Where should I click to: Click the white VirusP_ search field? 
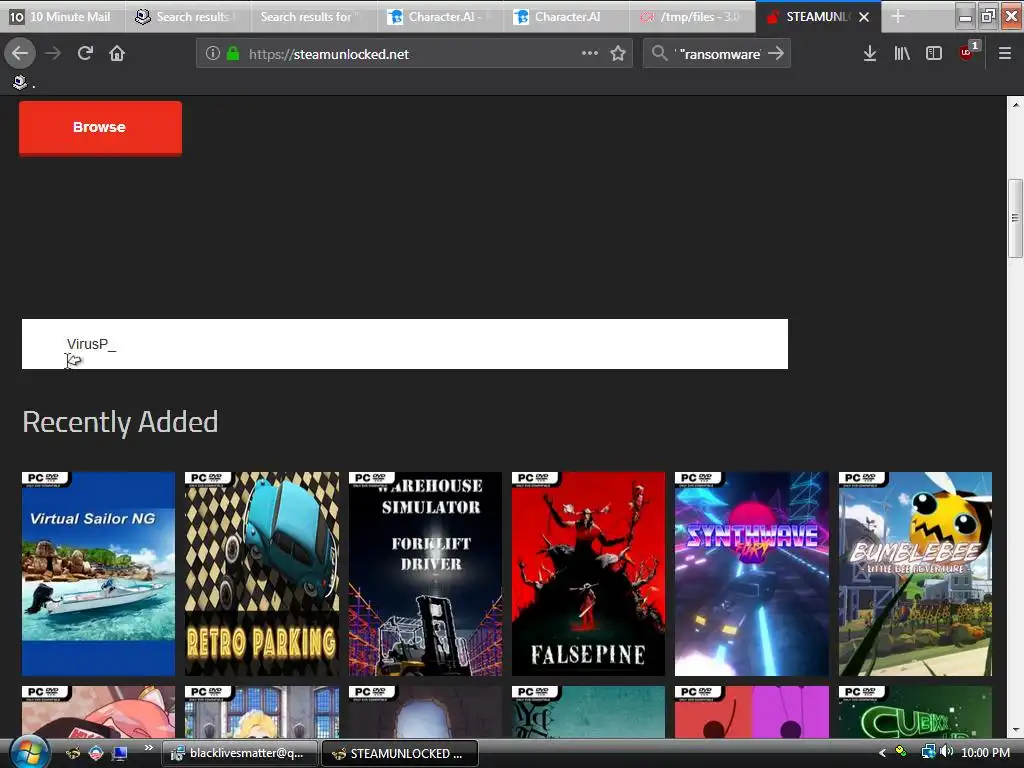pyautogui.click(x=404, y=344)
